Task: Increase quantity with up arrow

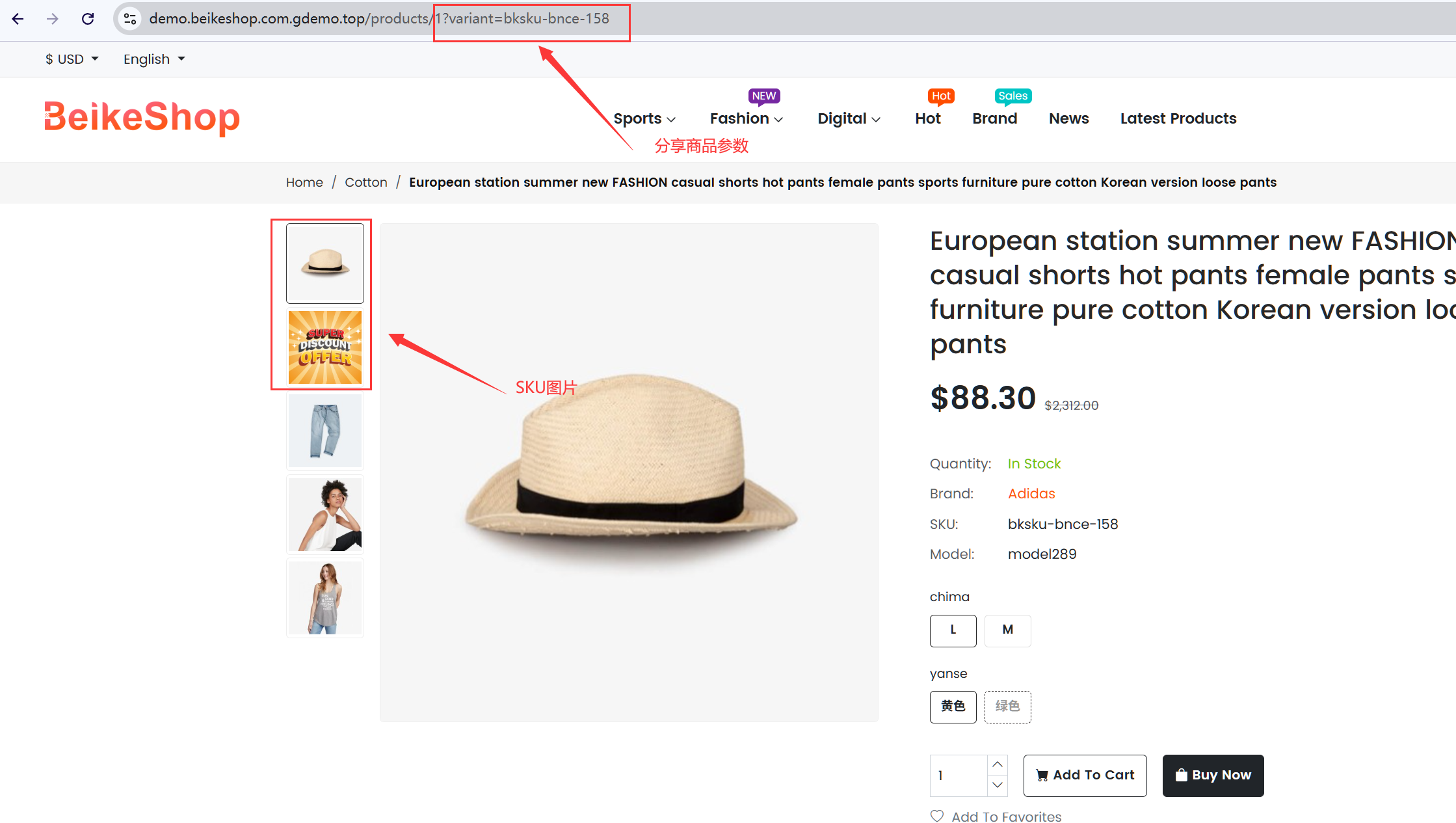Action: coord(998,764)
